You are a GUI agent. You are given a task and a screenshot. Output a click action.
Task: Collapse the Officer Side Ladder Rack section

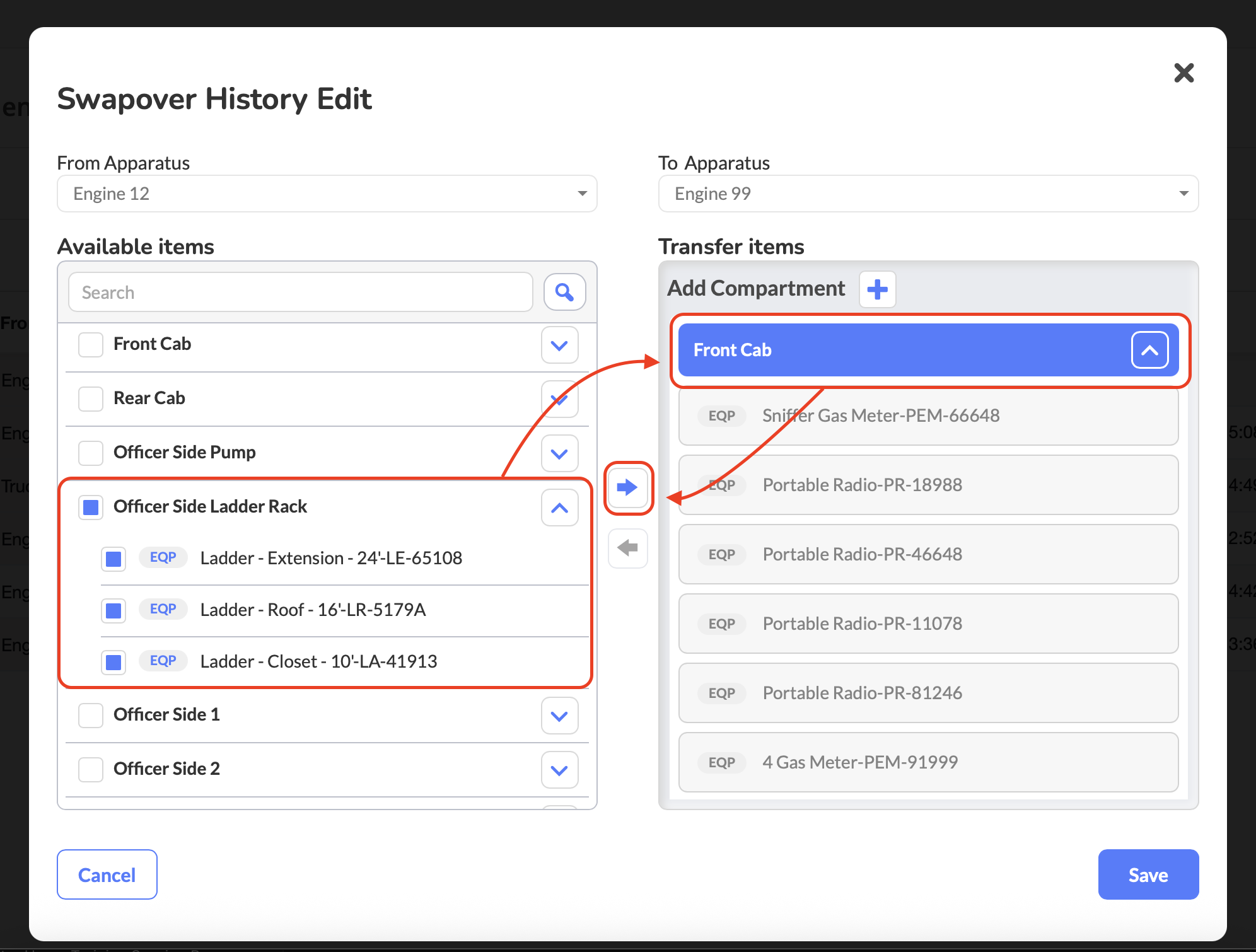[x=559, y=508]
